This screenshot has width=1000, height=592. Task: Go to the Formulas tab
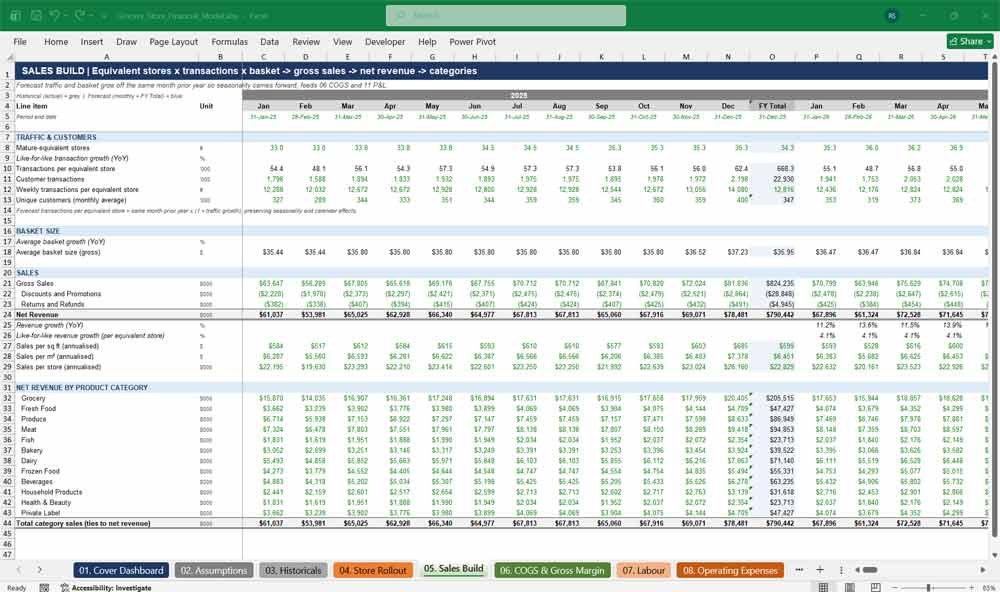pyautogui.click(x=230, y=41)
